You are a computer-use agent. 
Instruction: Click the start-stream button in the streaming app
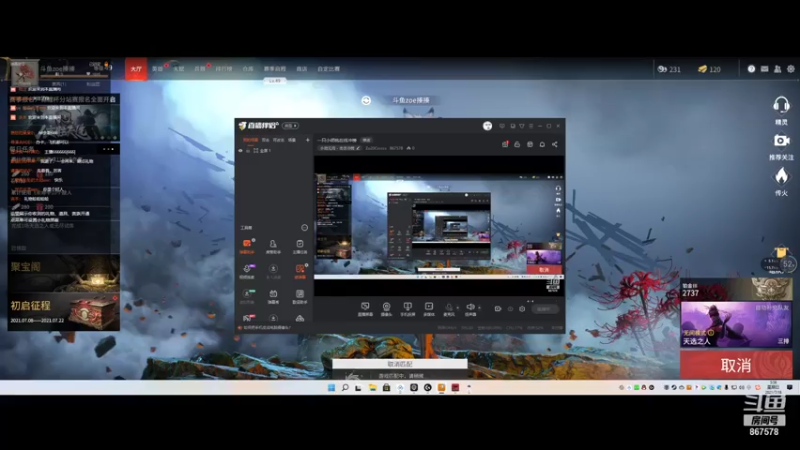pos(544,309)
